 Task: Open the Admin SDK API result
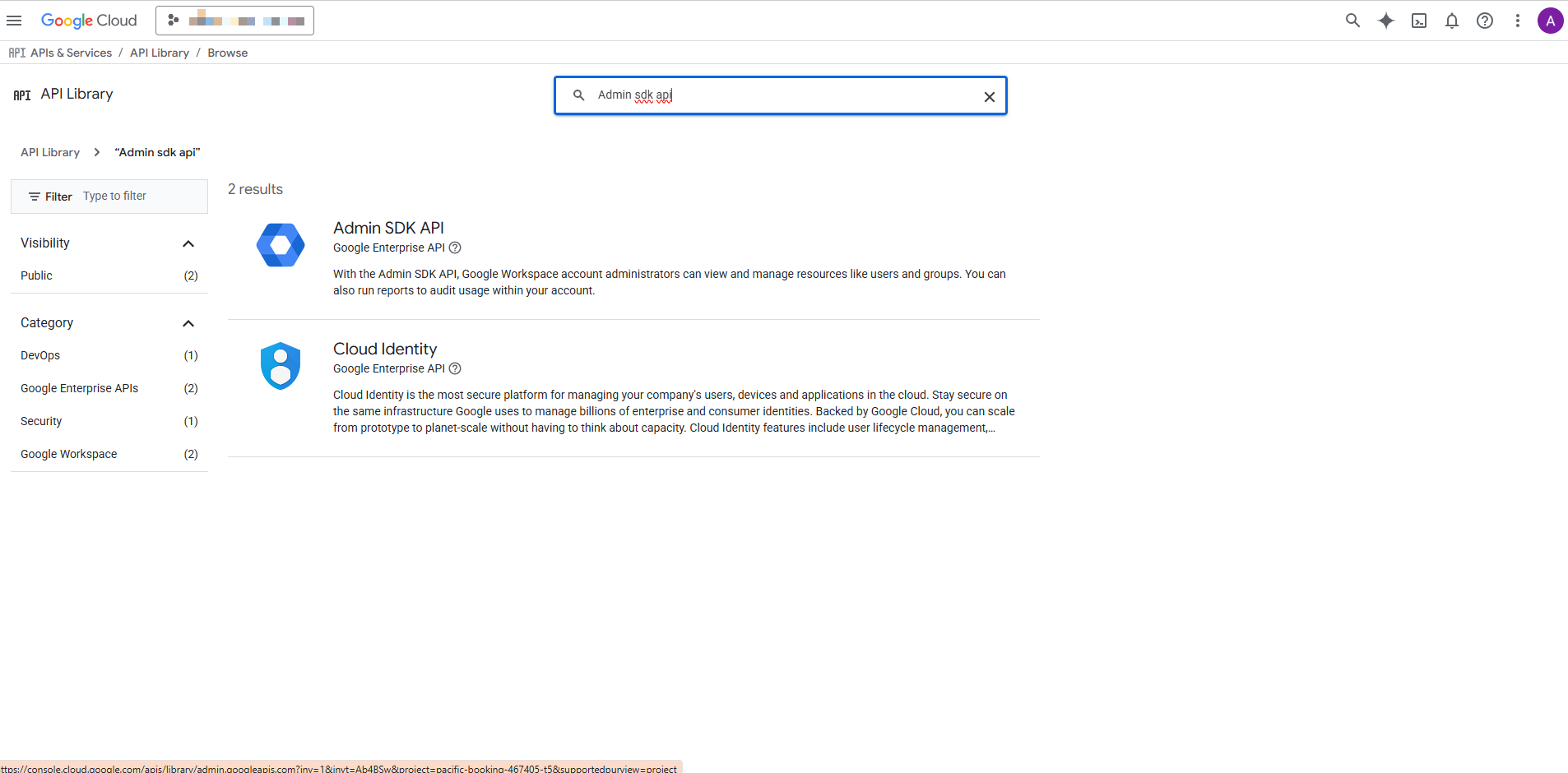[388, 228]
